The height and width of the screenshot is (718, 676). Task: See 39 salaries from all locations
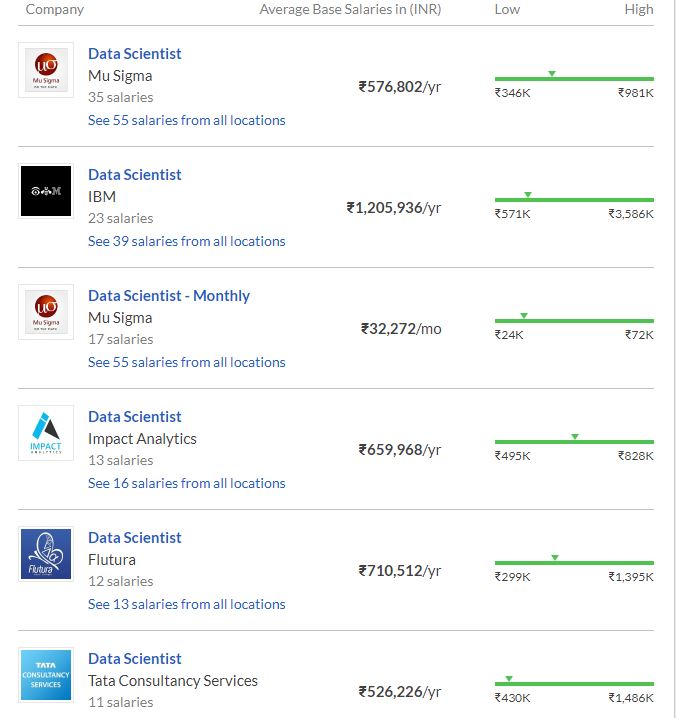coord(187,241)
